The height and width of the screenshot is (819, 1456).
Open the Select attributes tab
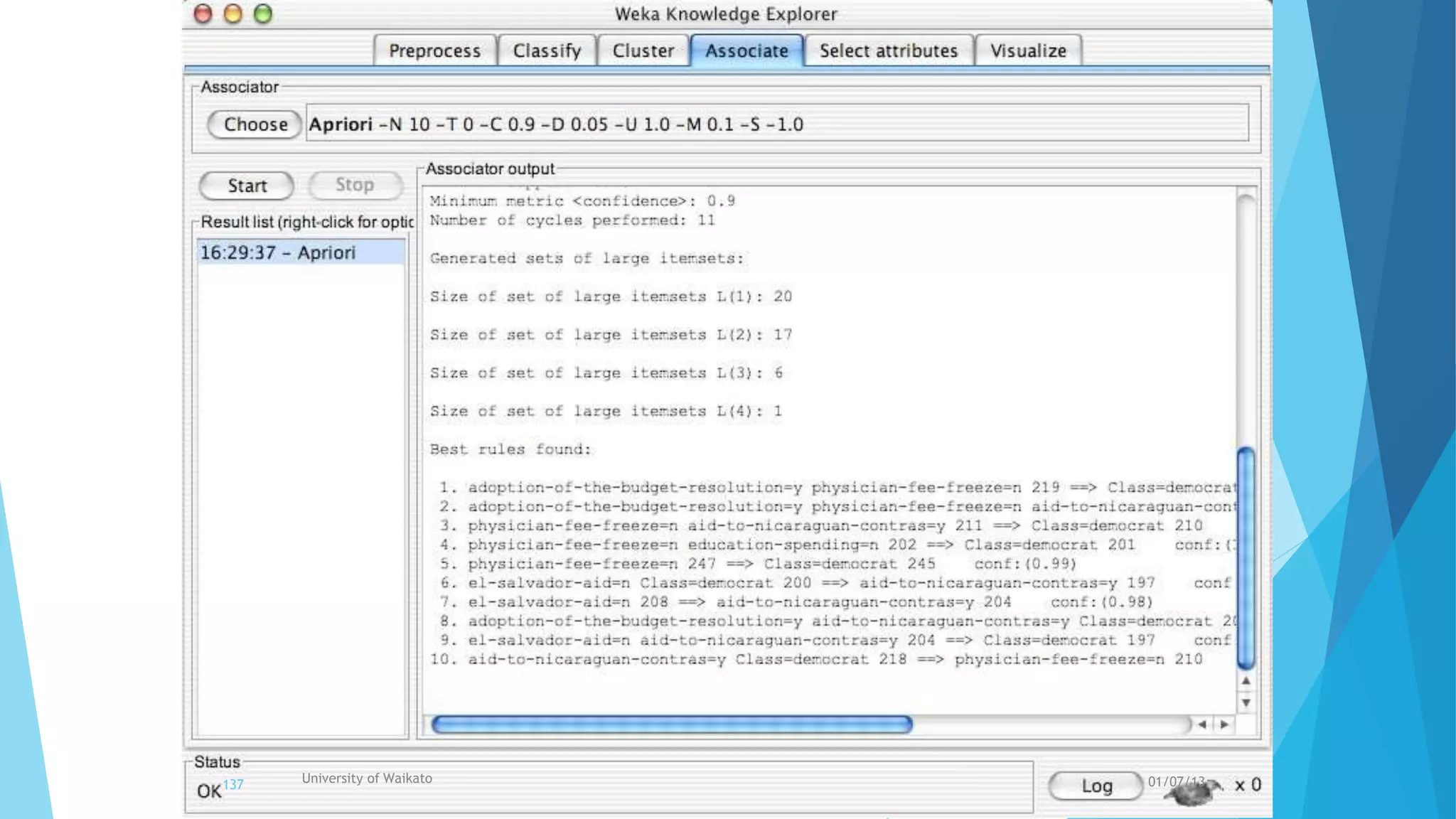[888, 51]
